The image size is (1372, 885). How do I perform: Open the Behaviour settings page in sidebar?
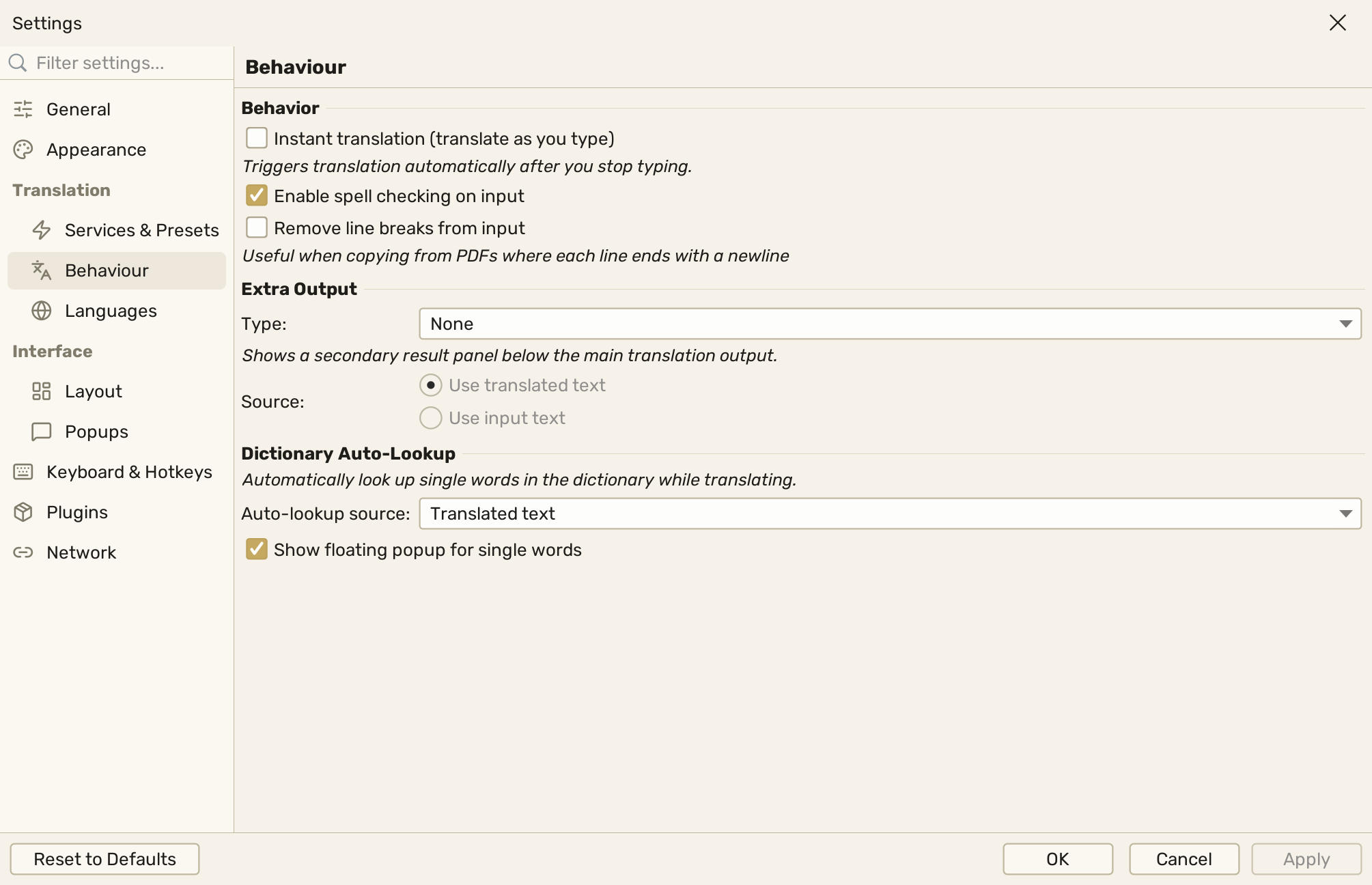[117, 270]
